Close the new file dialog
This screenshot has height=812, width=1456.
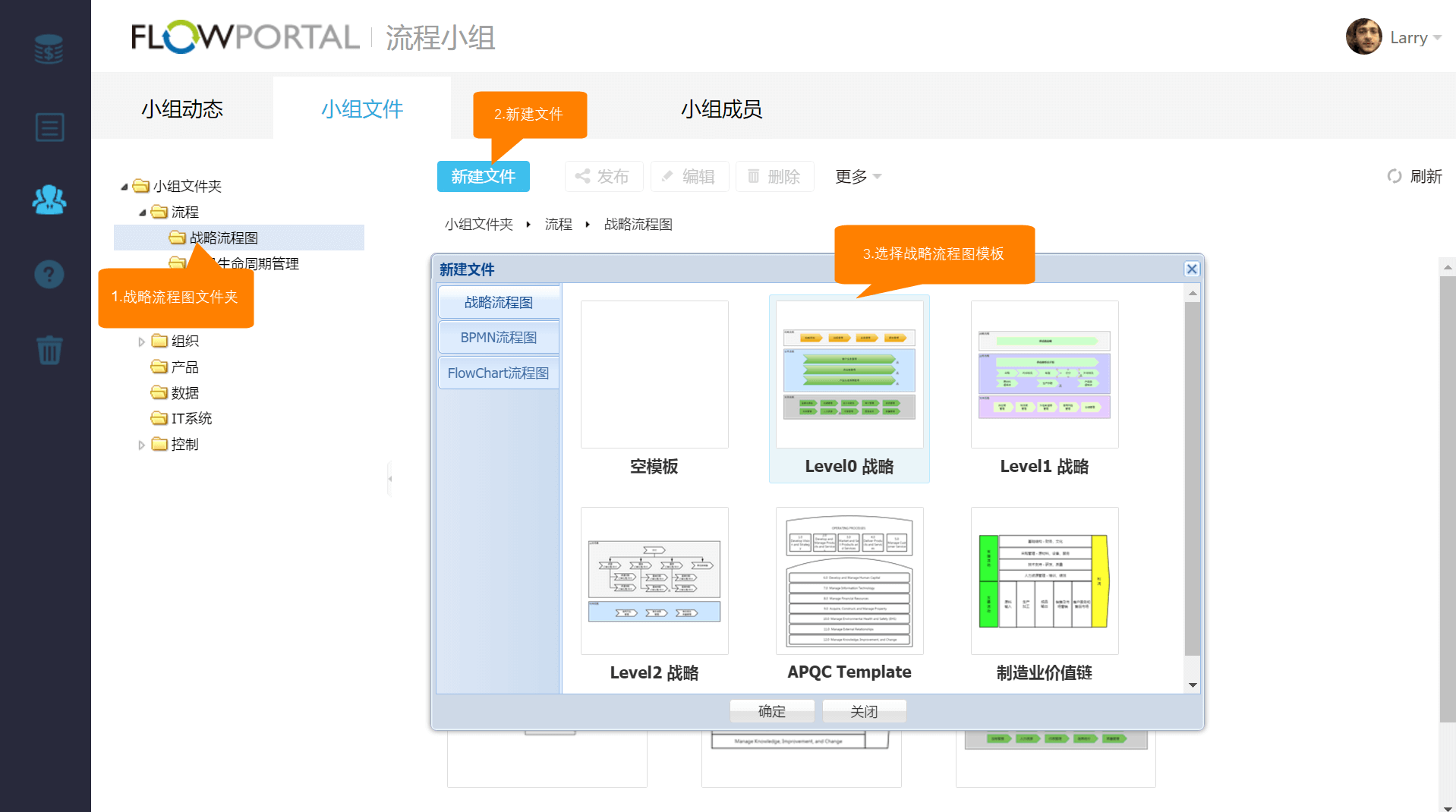[1192, 269]
